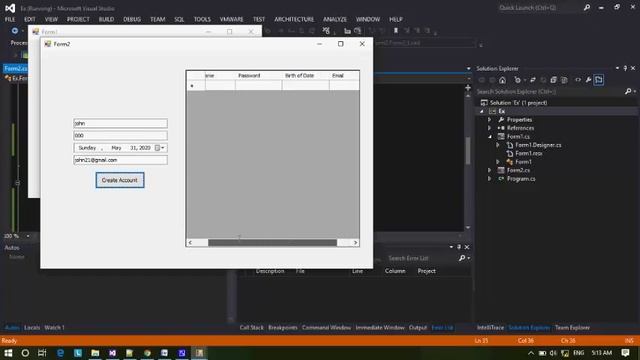Screen dimensions: 640x360
Task: Click the Create Account button
Action: (x=120, y=180)
